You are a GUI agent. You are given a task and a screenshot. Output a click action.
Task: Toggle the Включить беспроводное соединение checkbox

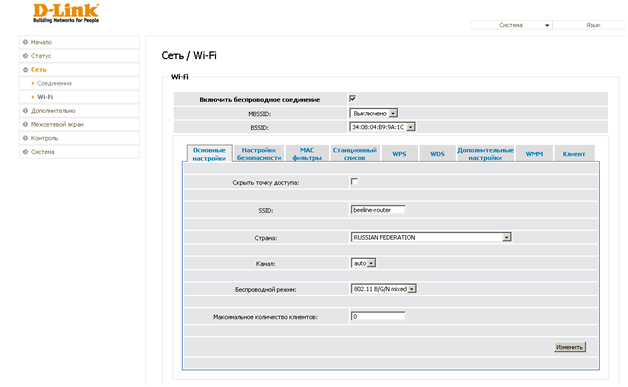tap(353, 98)
